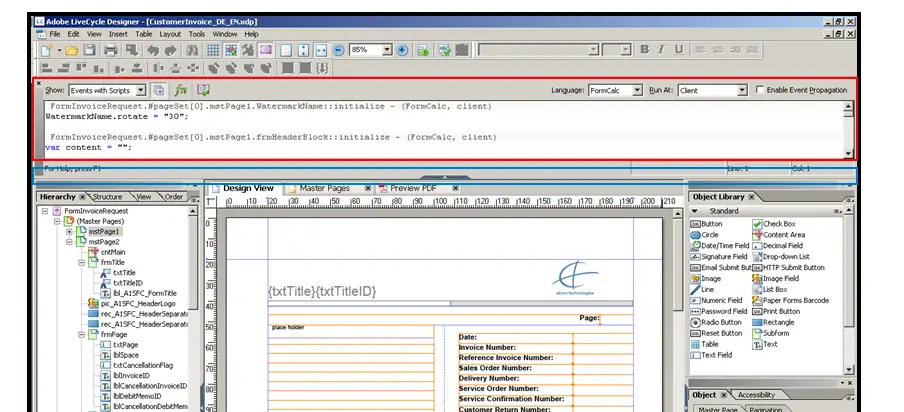904x412 pixels.
Task: Click the {txtTitle}{txtTitleID} field on canvas
Action: 322,292
